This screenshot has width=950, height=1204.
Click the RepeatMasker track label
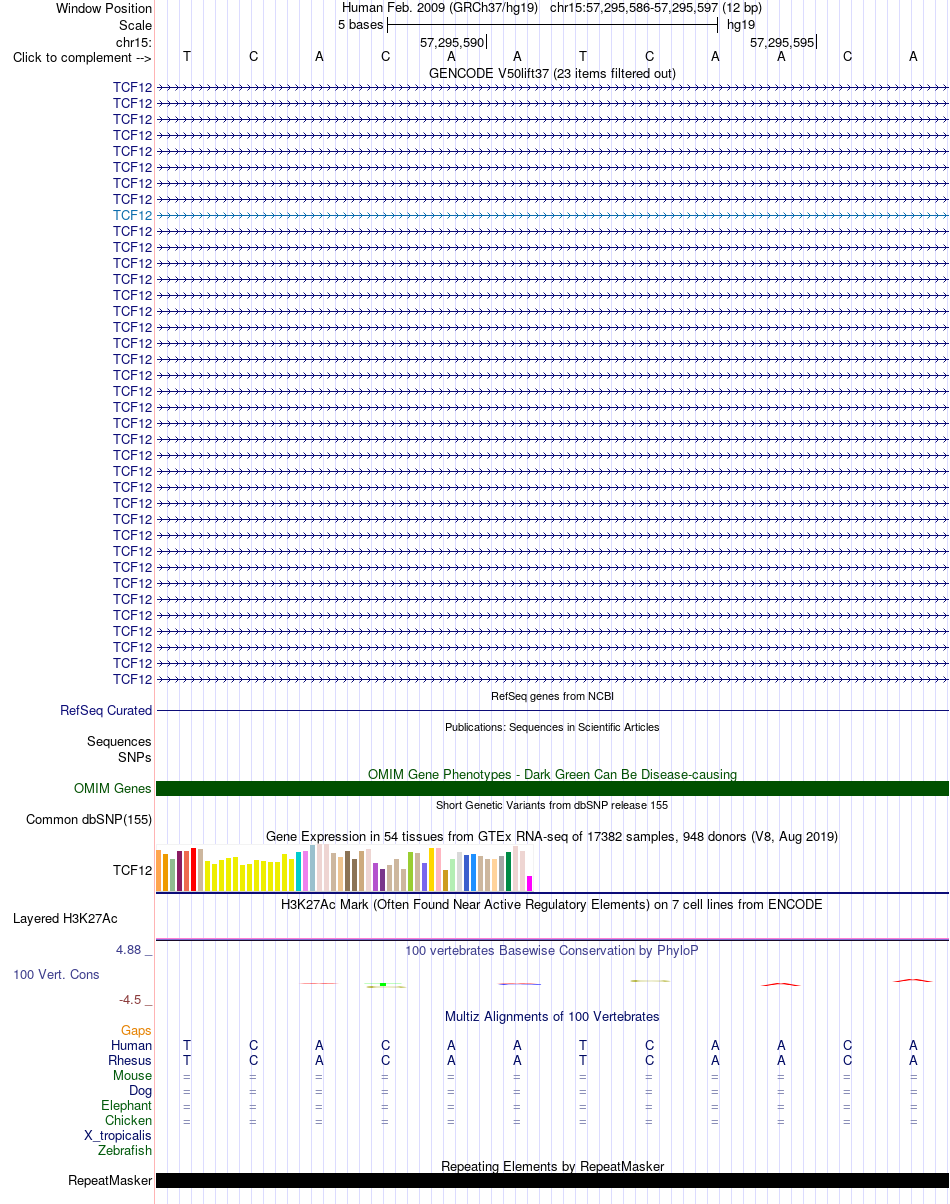pos(110,1180)
